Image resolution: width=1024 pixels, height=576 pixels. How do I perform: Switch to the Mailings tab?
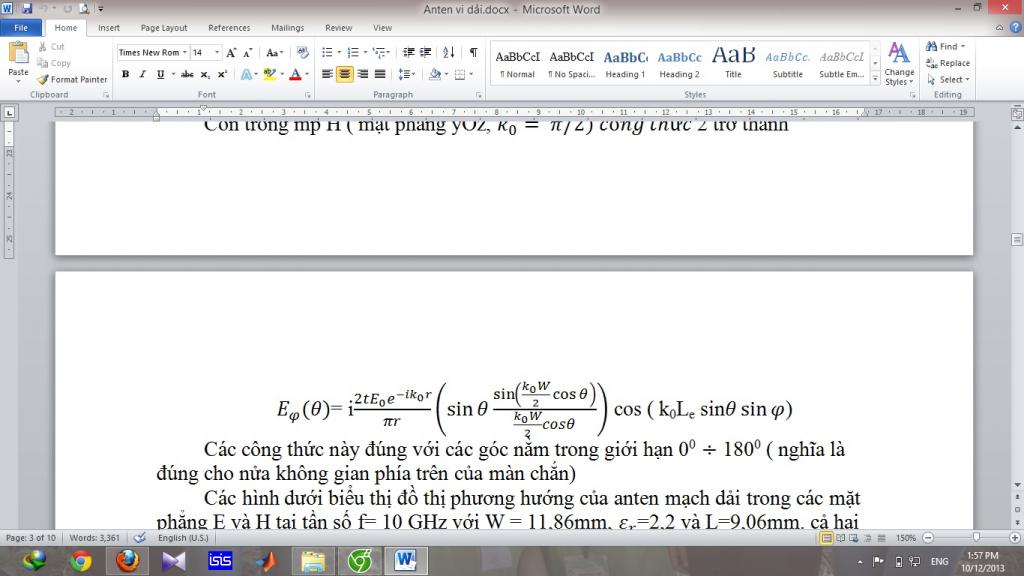click(287, 27)
